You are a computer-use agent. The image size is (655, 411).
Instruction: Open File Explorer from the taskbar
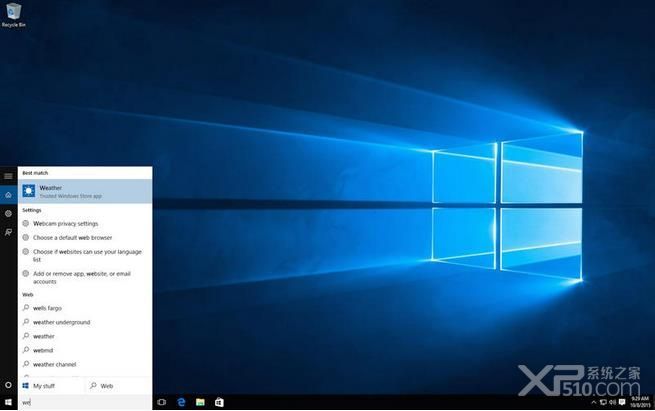coord(201,402)
